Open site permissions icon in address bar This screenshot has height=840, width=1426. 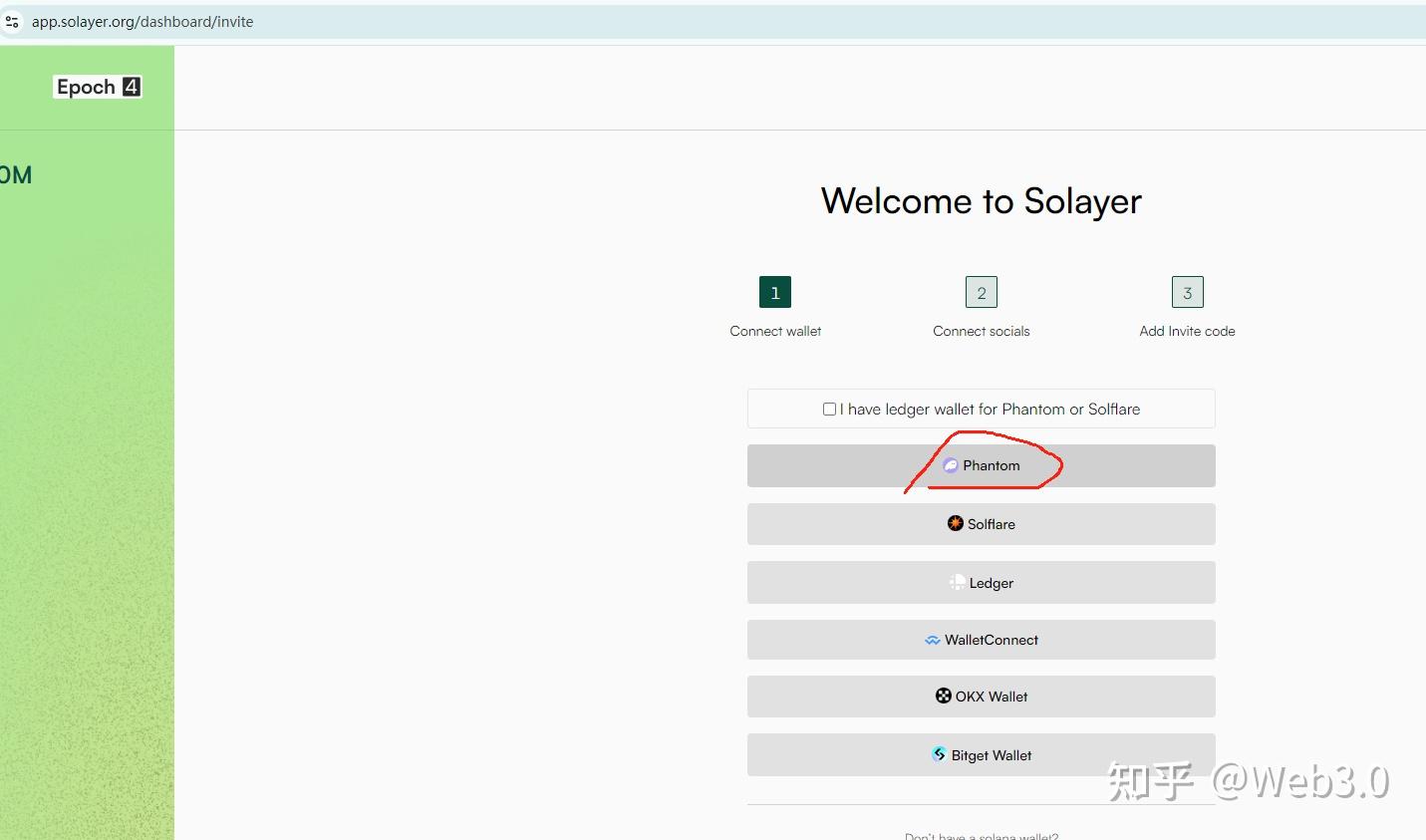pos(12,21)
